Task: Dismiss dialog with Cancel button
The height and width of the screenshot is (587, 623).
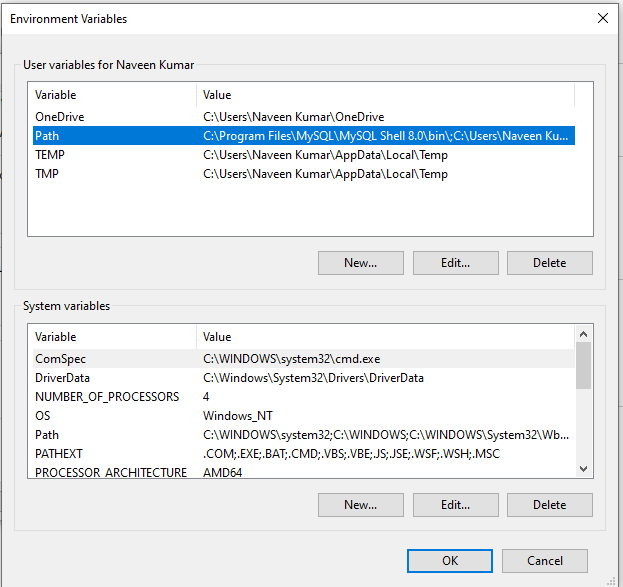Action: pos(545,561)
